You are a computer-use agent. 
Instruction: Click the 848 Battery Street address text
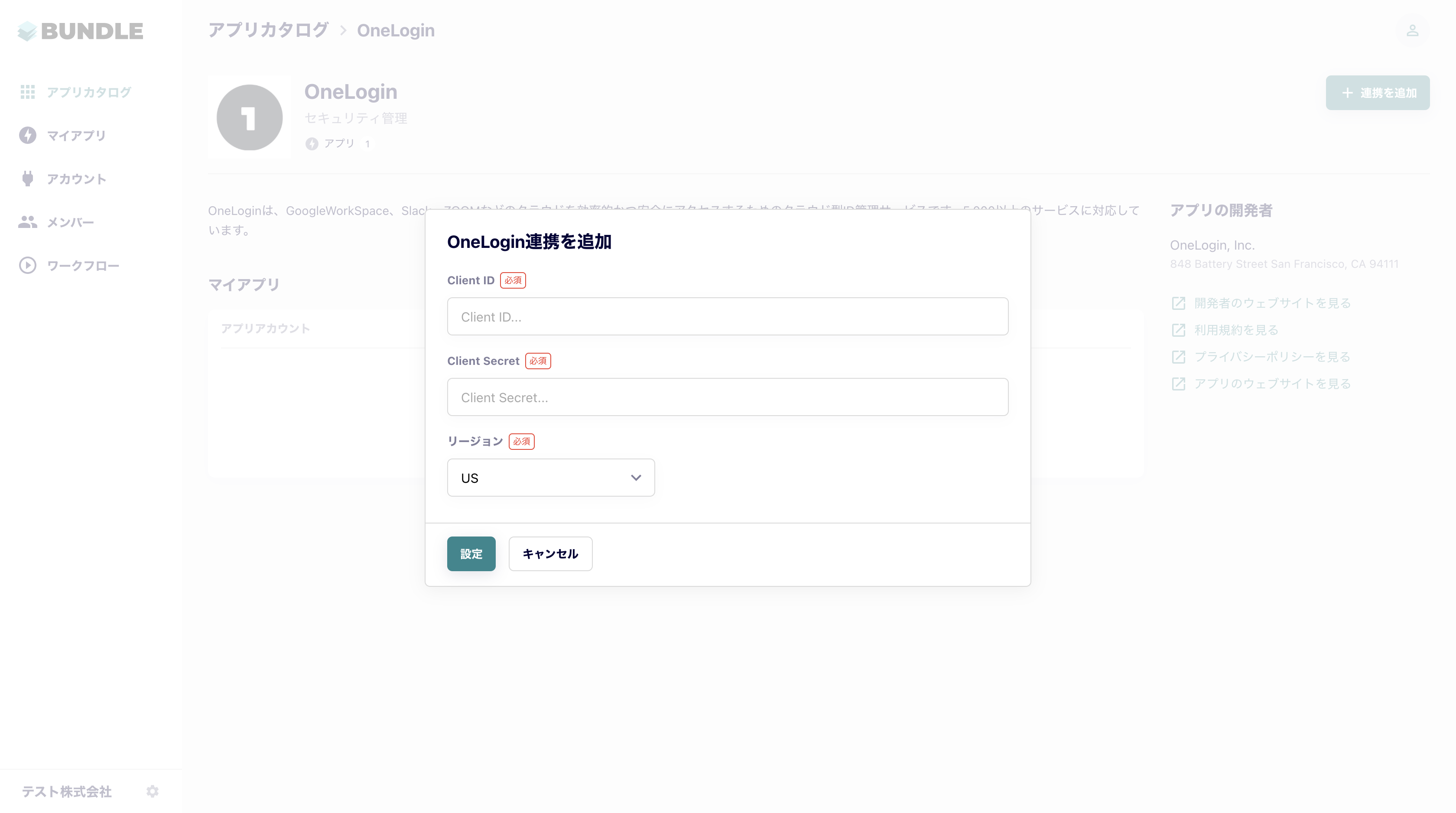[x=1284, y=264]
